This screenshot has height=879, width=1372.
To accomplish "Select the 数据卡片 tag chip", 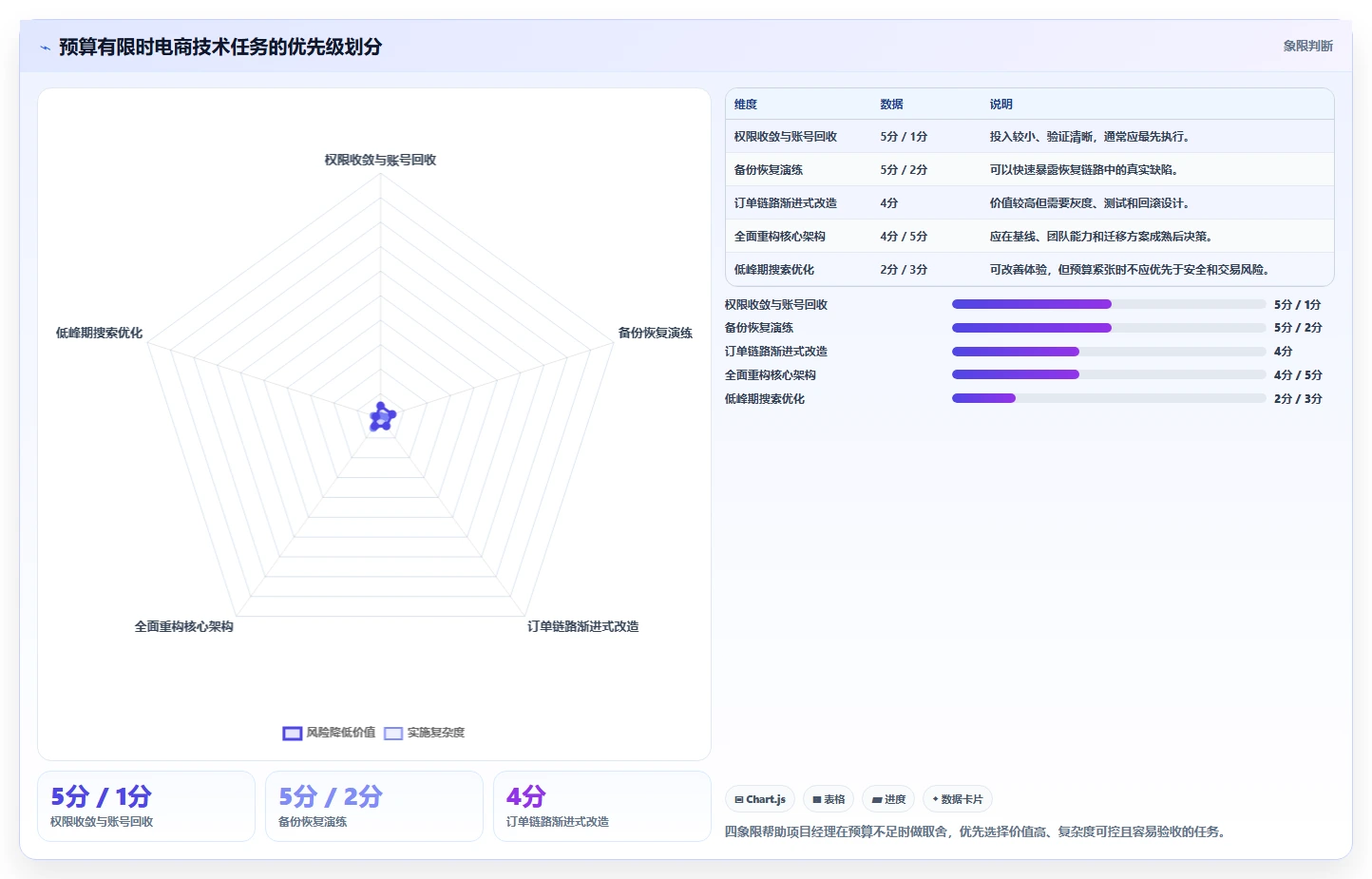I will pyautogui.click(x=958, y=799).
